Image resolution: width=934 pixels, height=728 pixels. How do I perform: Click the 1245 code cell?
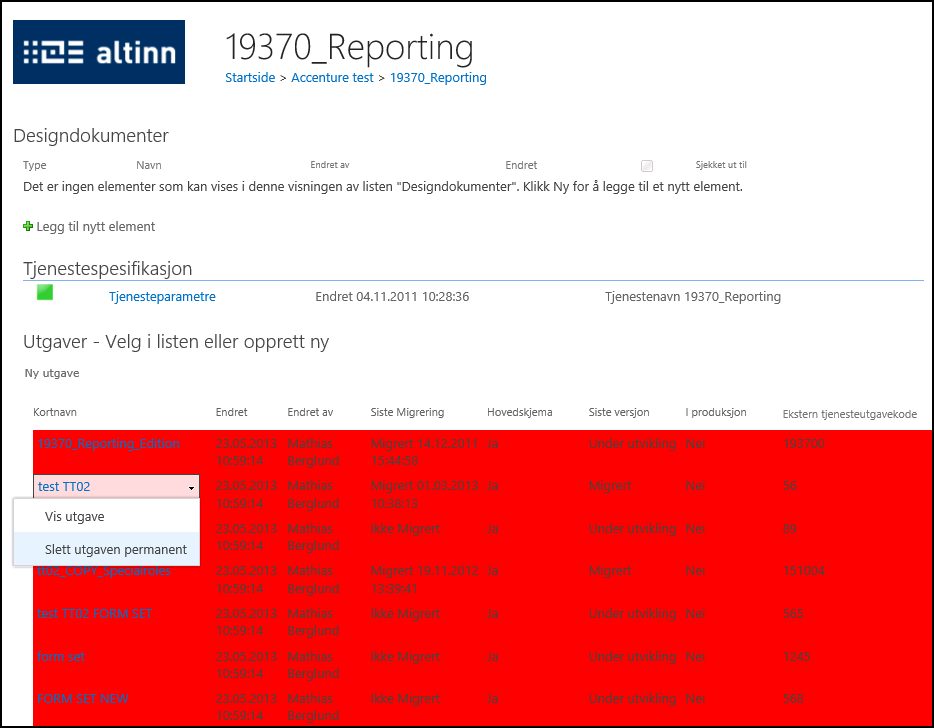796,657
